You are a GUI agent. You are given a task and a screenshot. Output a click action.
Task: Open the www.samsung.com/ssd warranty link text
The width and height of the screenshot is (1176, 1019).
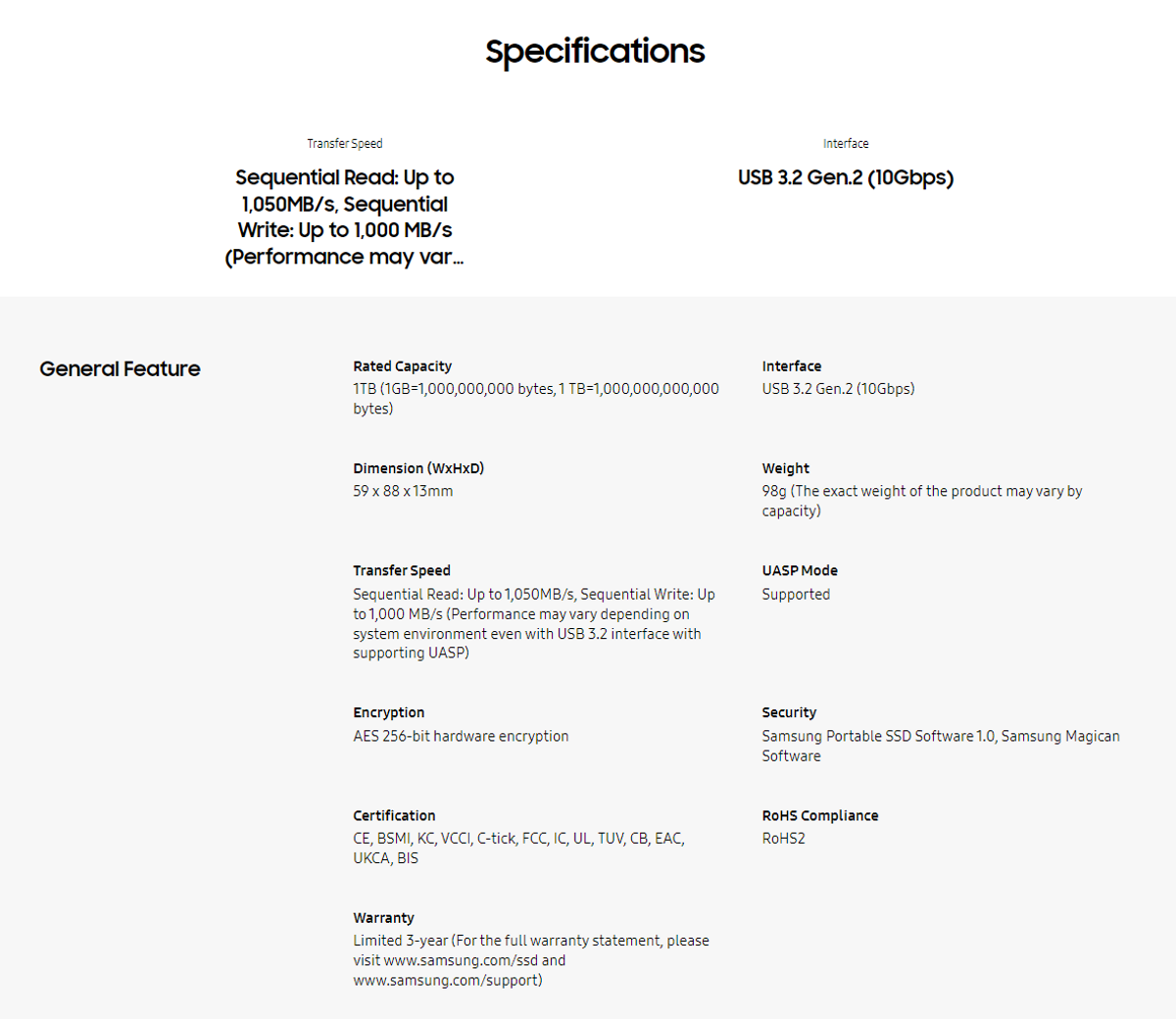click(461, 960)
